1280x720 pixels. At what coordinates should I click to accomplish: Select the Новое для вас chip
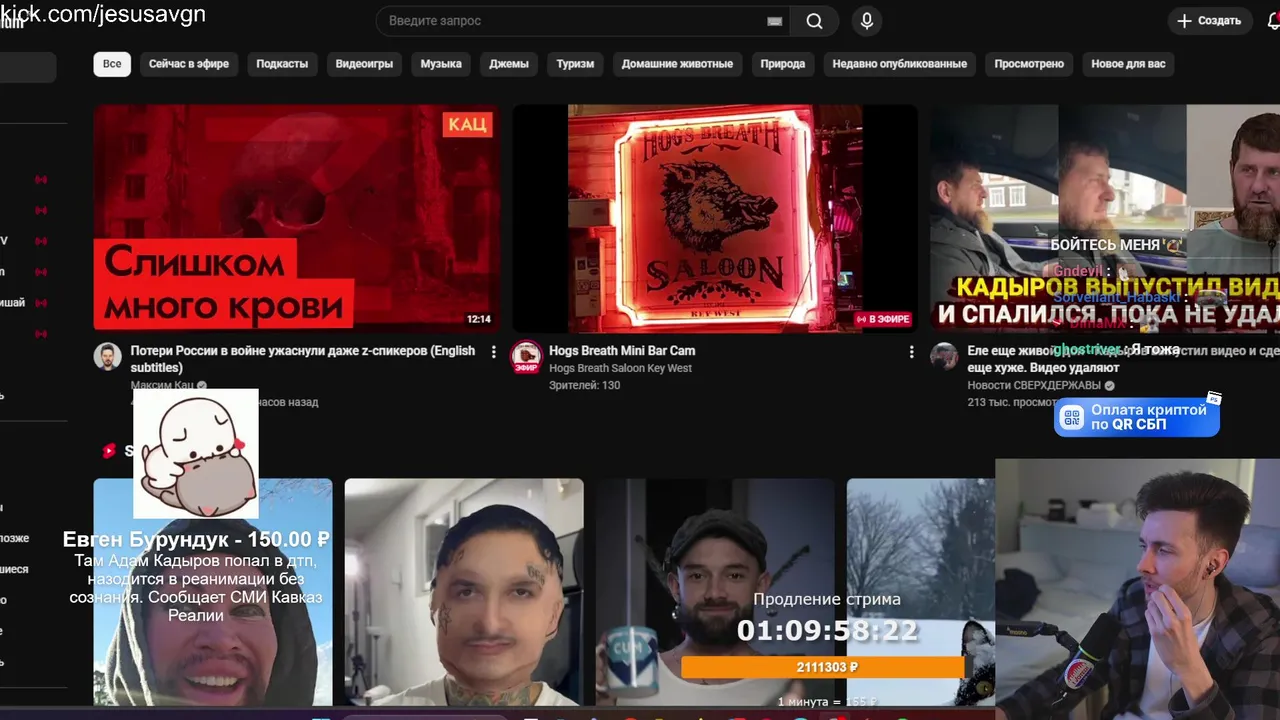coord(1128,64)
